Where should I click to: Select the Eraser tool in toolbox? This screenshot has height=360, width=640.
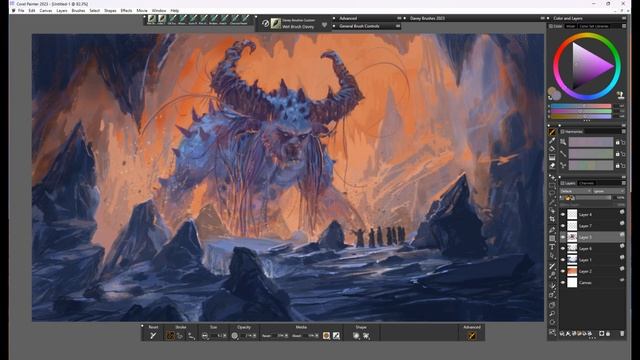click(552, 166)
